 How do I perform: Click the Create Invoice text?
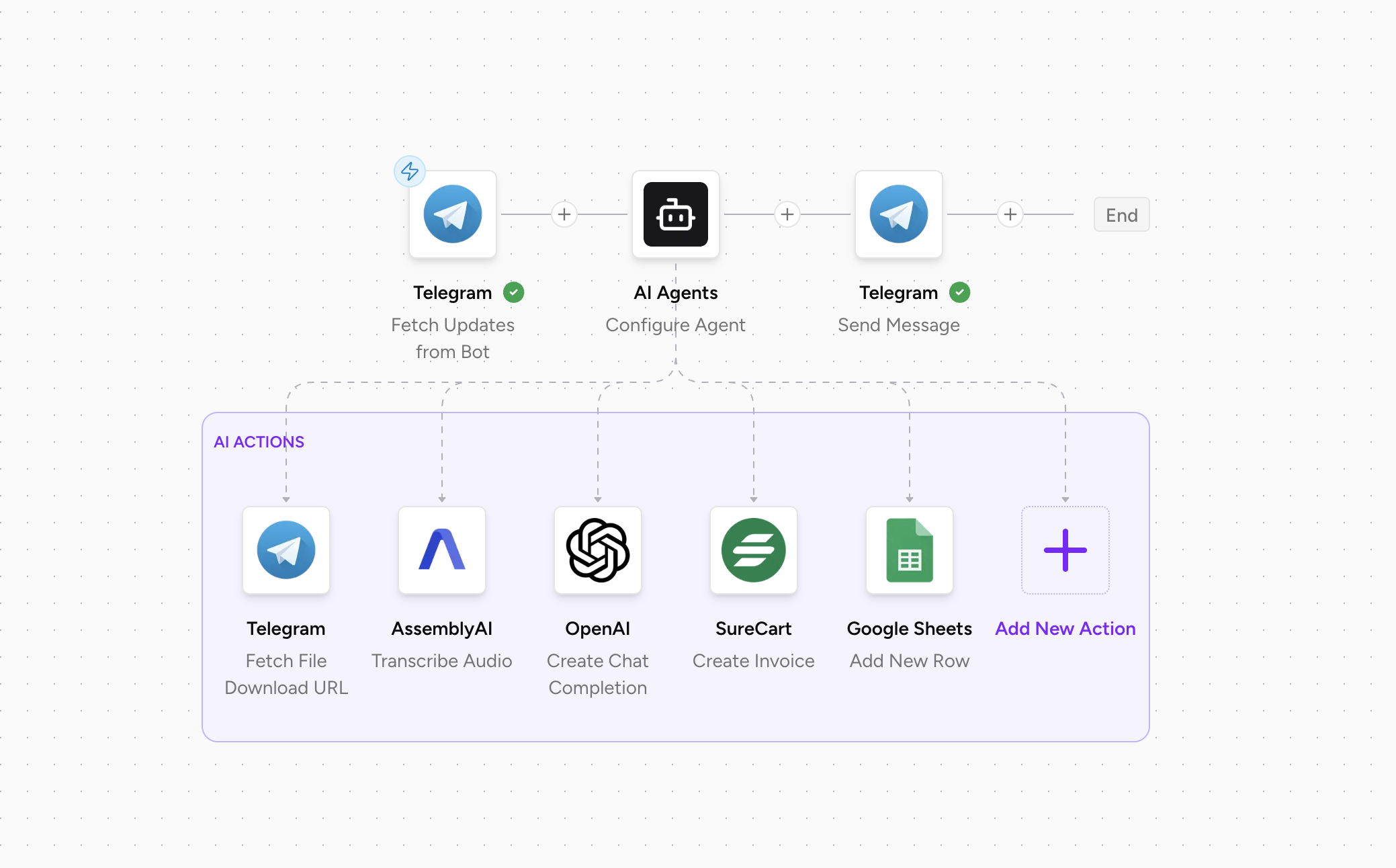tap(754, 661)
